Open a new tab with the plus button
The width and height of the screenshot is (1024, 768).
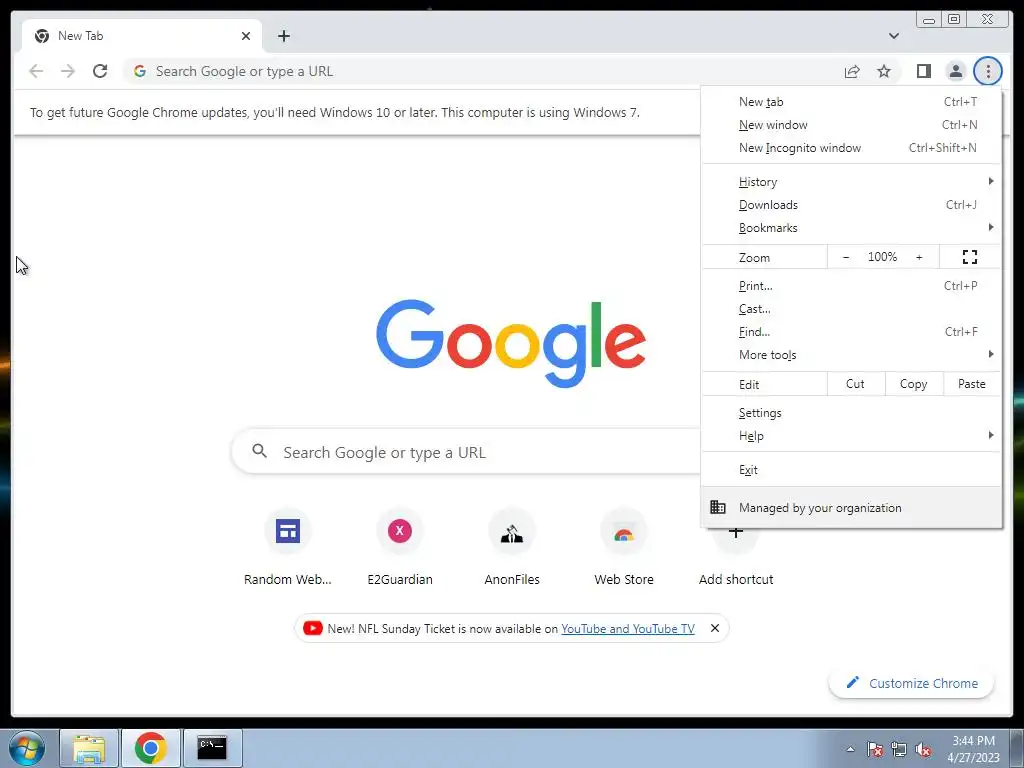283,36
